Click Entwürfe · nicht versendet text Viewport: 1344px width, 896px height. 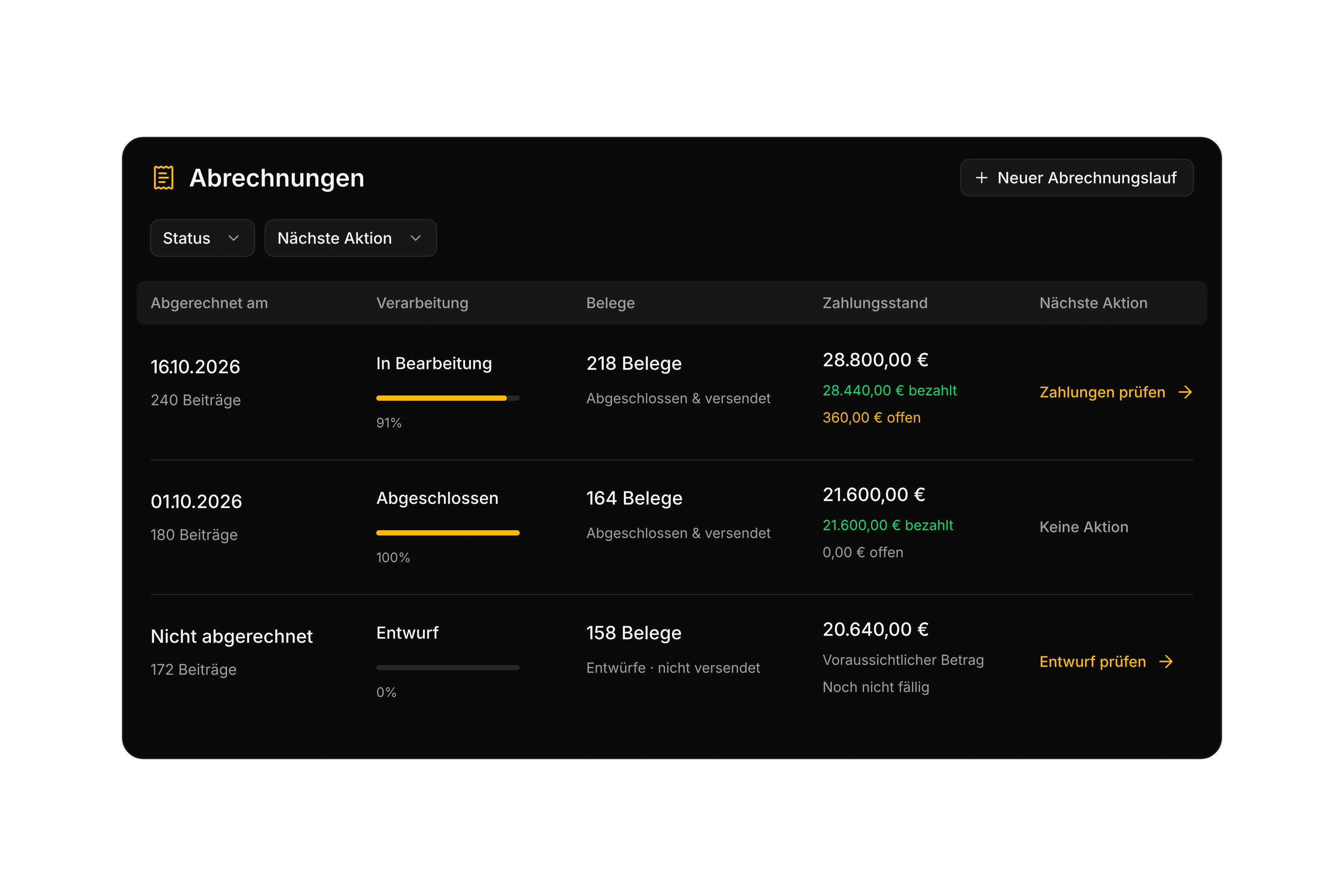(x=672, y=668)
